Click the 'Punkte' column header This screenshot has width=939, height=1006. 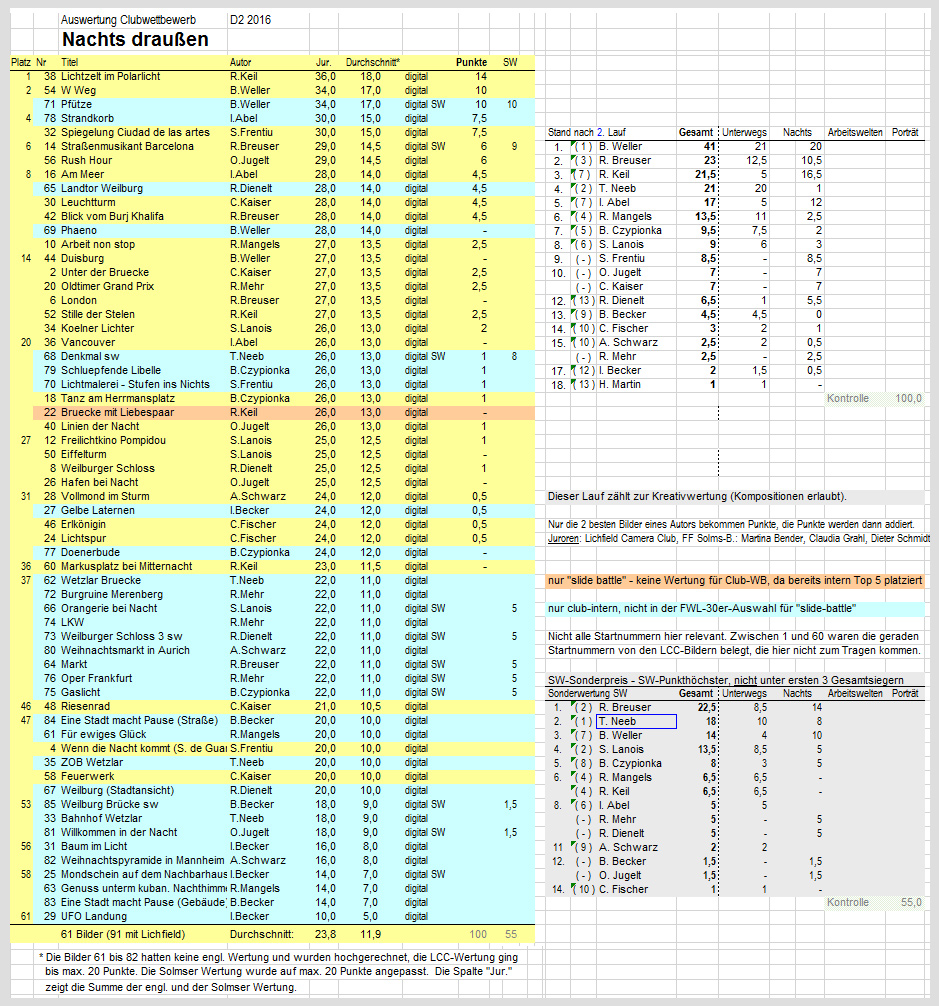click(471, 62)
